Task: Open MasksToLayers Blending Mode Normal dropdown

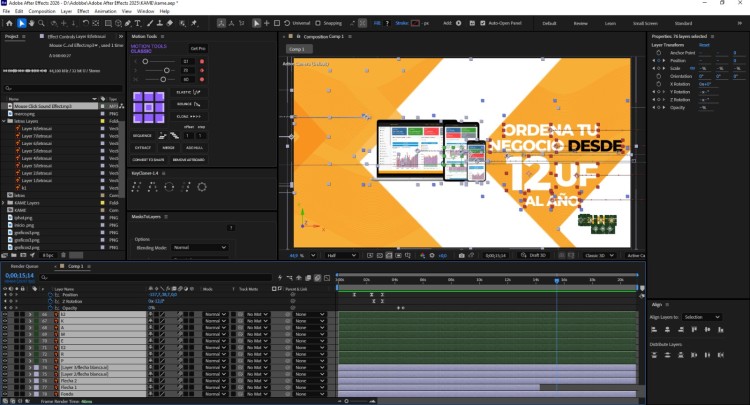Action: [199, 248]
